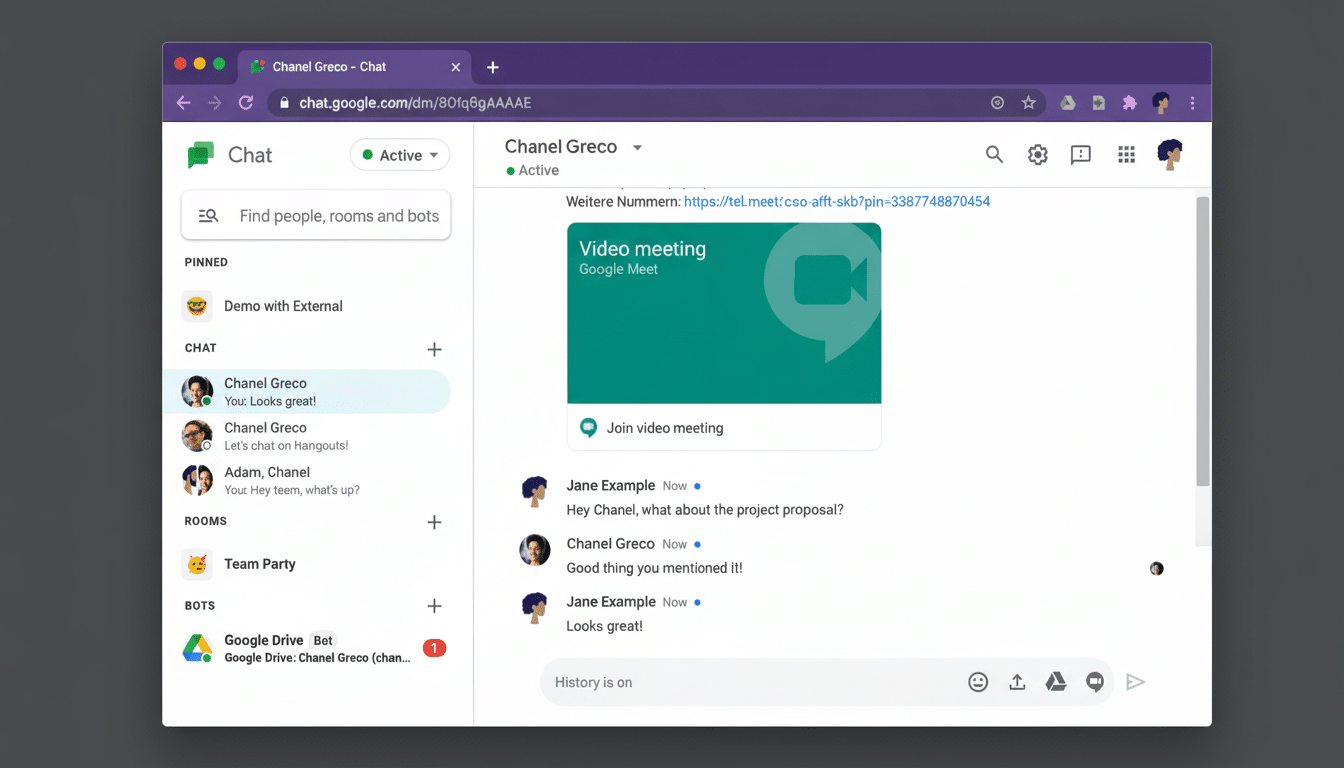This screenshot has width=1344, height=768.
Task: Open the emoji picker in message bar
Action: click(978, 681)
